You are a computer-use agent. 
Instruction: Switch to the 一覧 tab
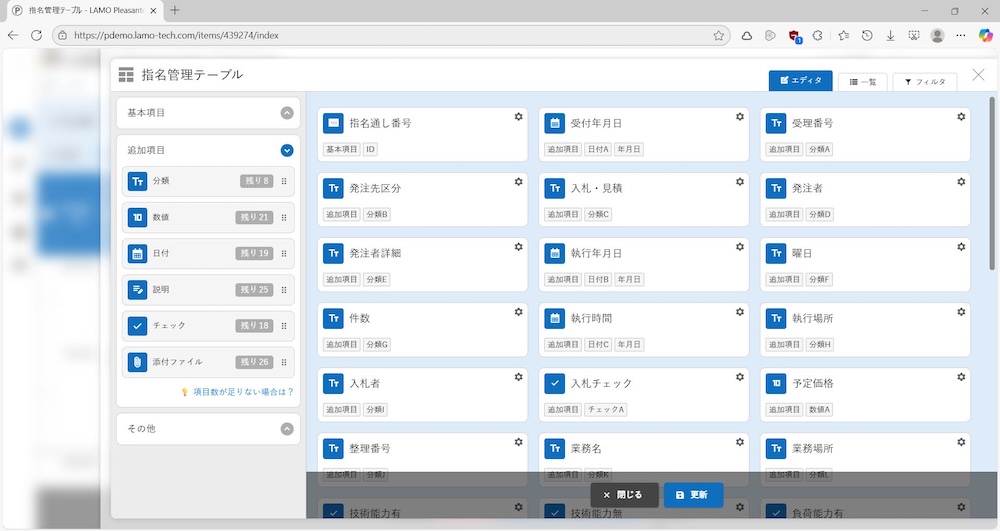[x=862, y=81]
